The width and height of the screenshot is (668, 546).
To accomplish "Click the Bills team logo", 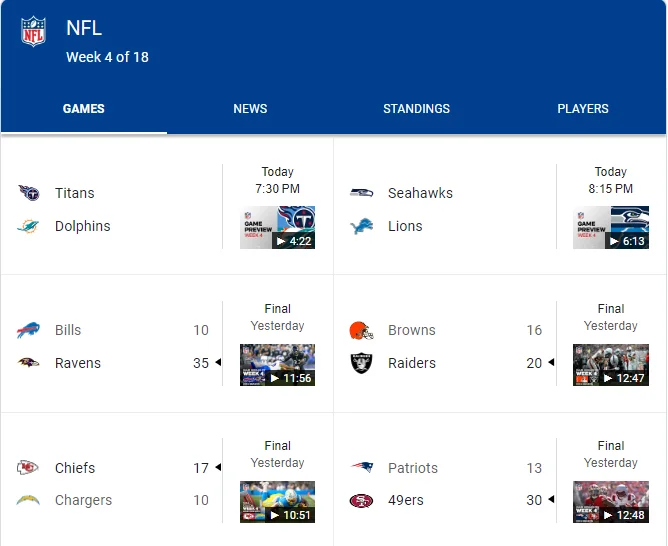I will tap(28, 330).
